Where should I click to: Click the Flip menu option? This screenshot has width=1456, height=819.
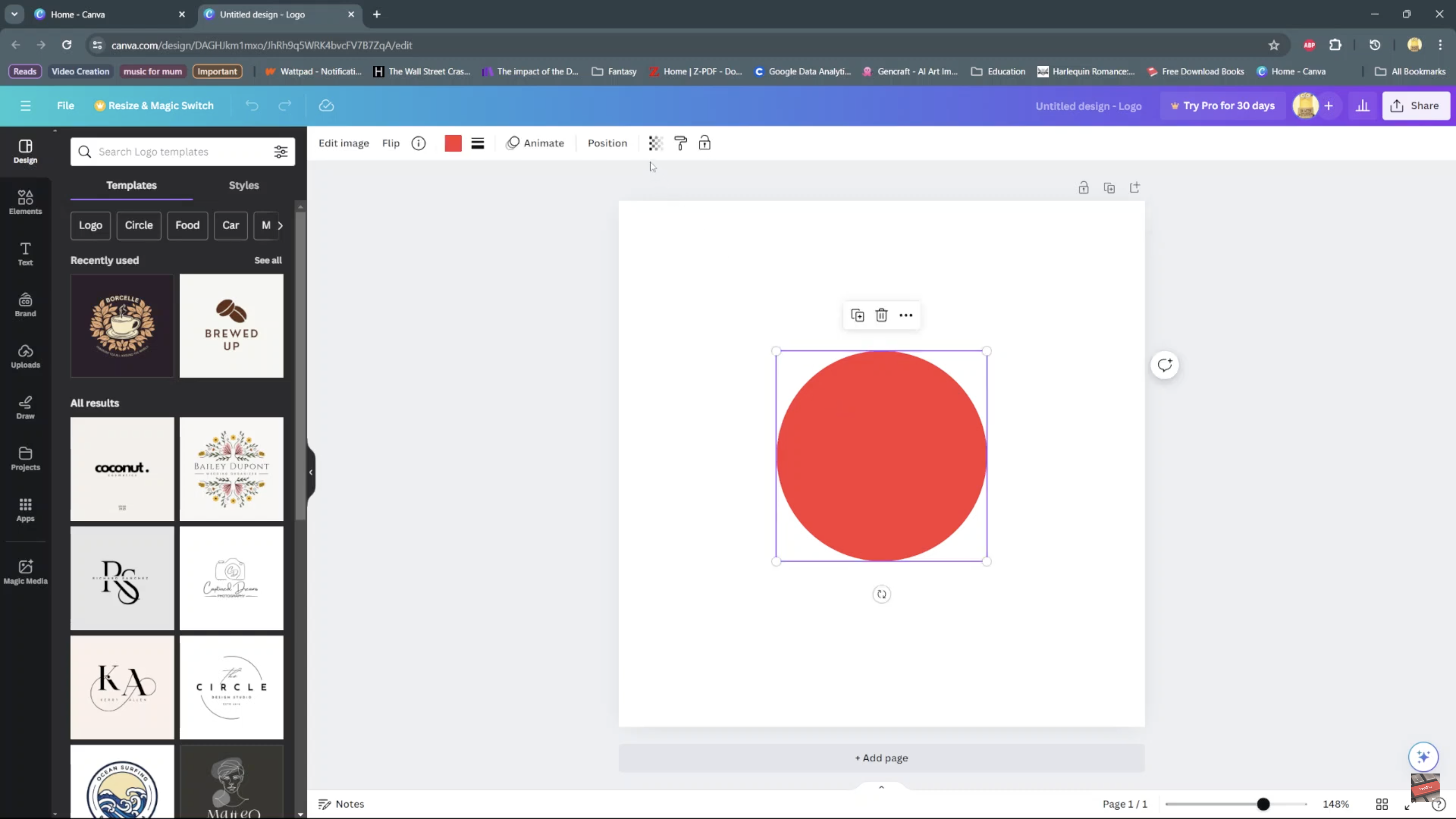pos(391,143)
